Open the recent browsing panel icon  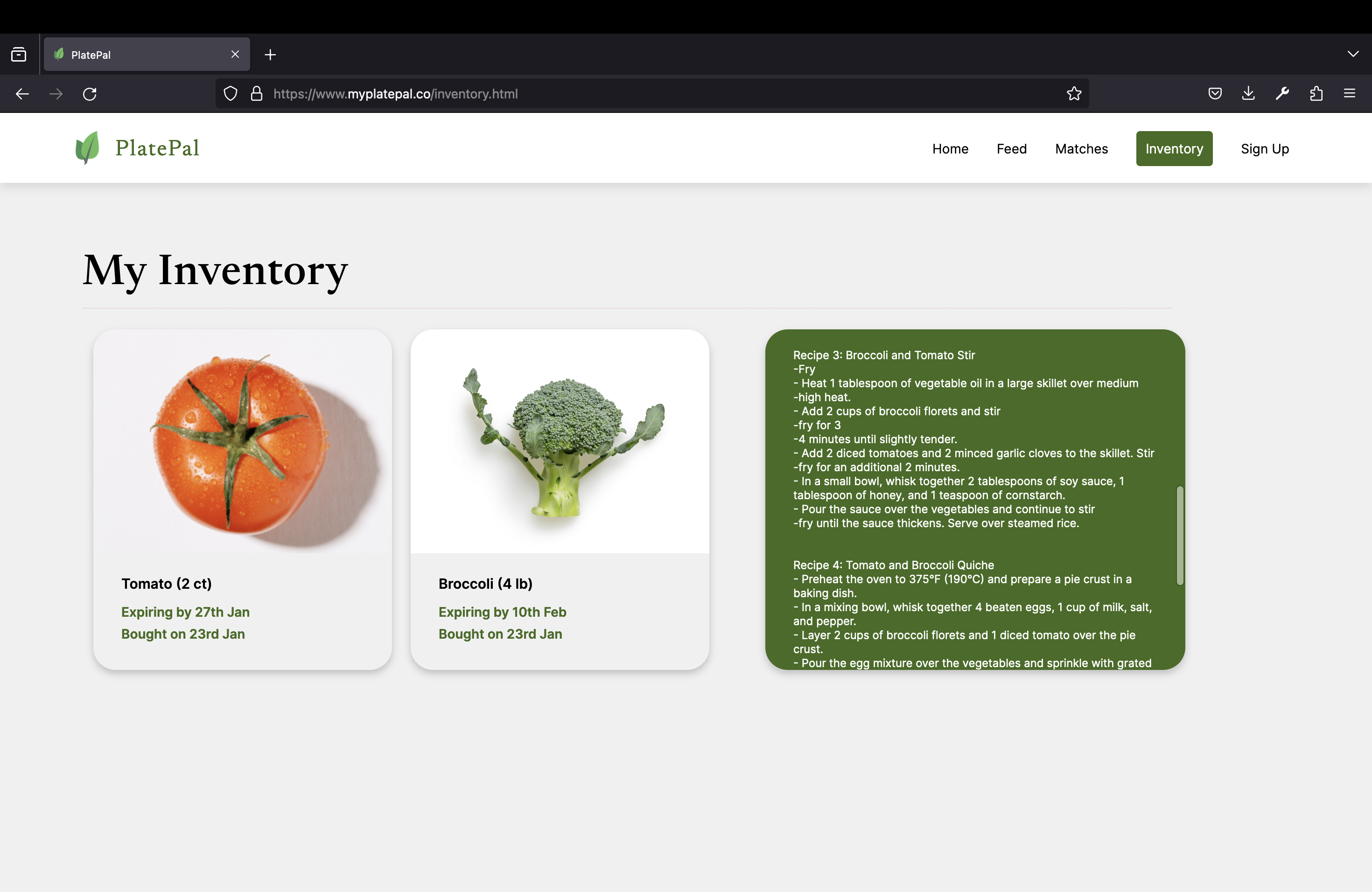click(19, 55)
